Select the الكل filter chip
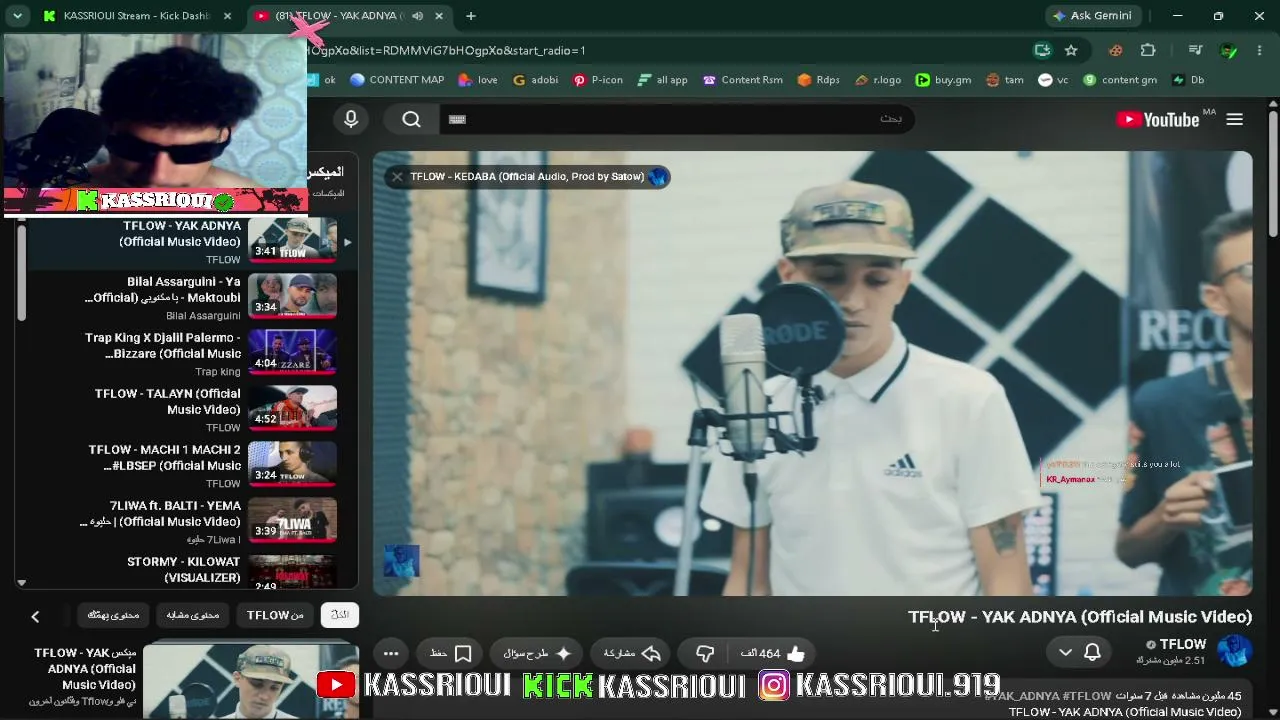 click(340, 615)
